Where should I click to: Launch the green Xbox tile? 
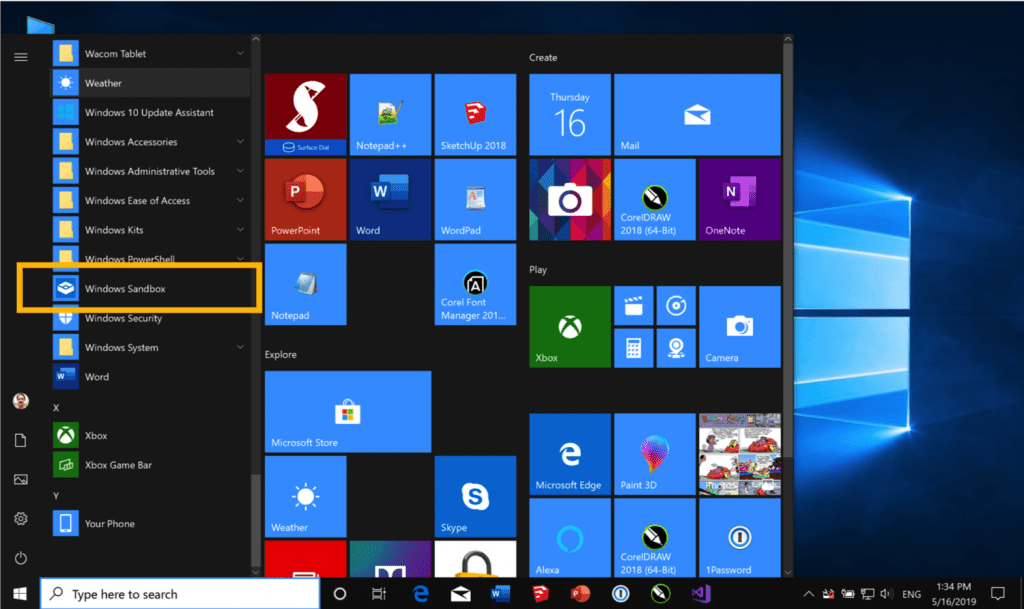[570, 326]
